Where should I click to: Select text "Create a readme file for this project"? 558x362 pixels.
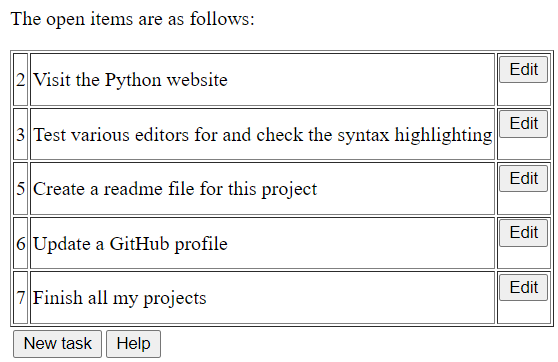175,189
